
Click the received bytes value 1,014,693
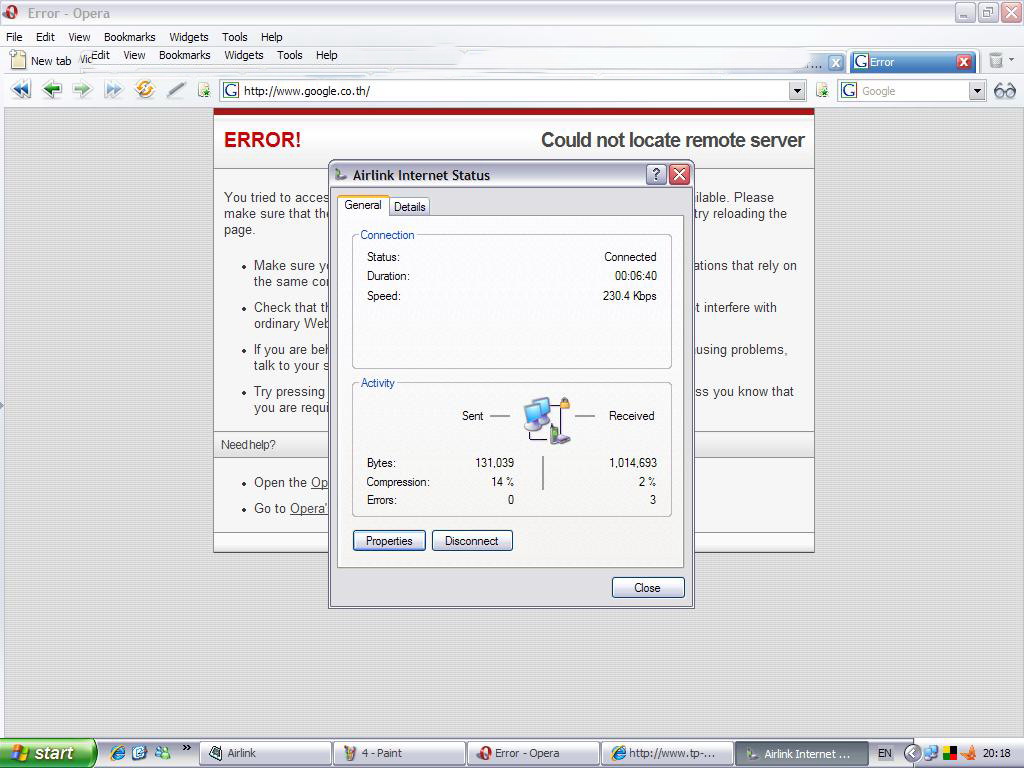[x=633, y=462]
